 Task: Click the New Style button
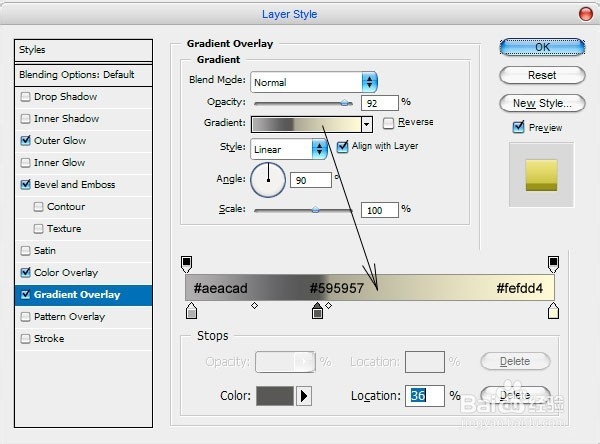tap(542, 103)
